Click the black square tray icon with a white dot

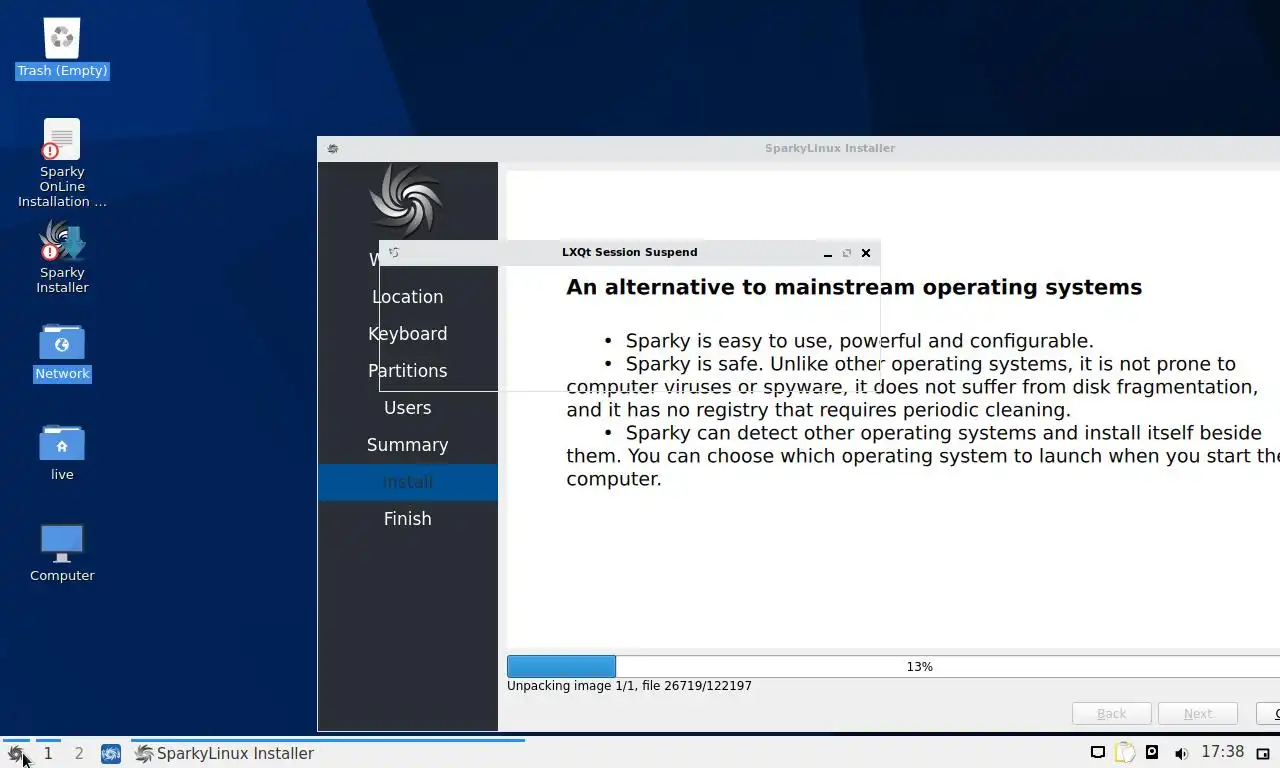tap(1152, 753)
